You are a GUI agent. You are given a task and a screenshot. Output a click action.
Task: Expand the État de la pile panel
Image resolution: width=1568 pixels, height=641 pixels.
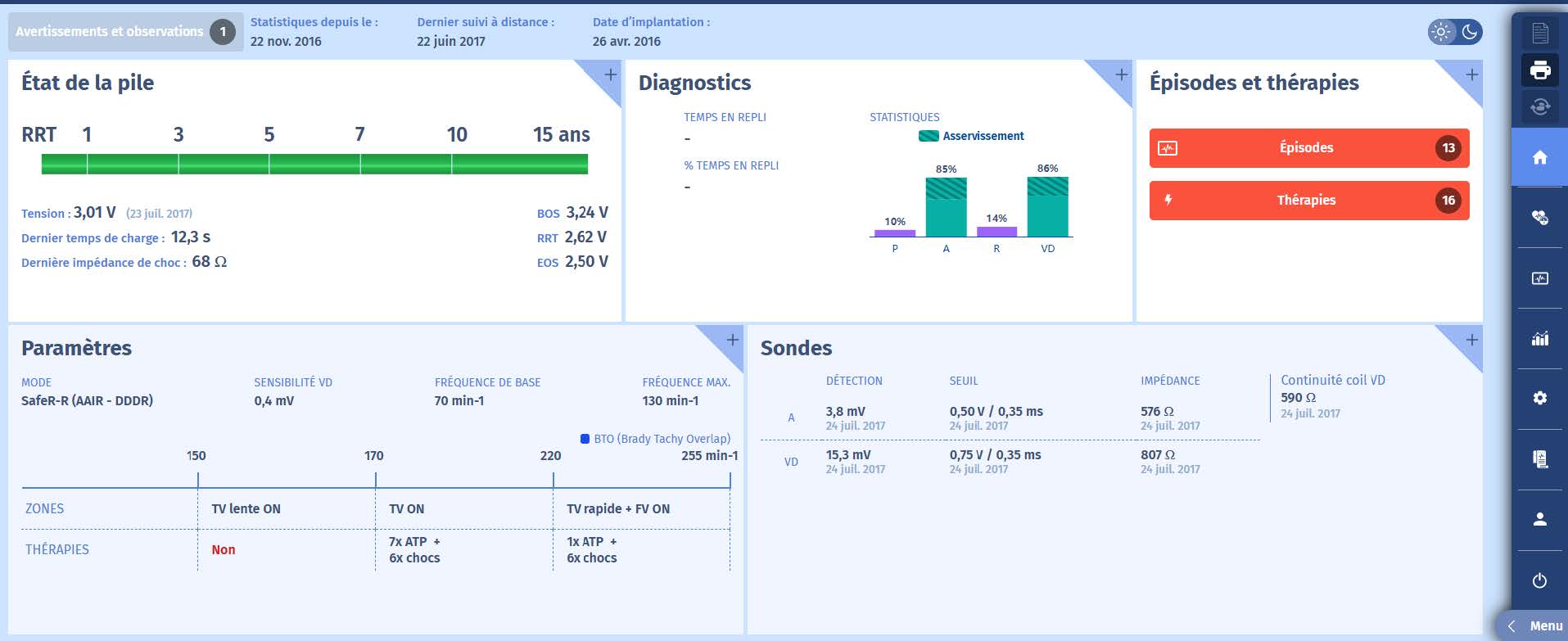point(610,75)
